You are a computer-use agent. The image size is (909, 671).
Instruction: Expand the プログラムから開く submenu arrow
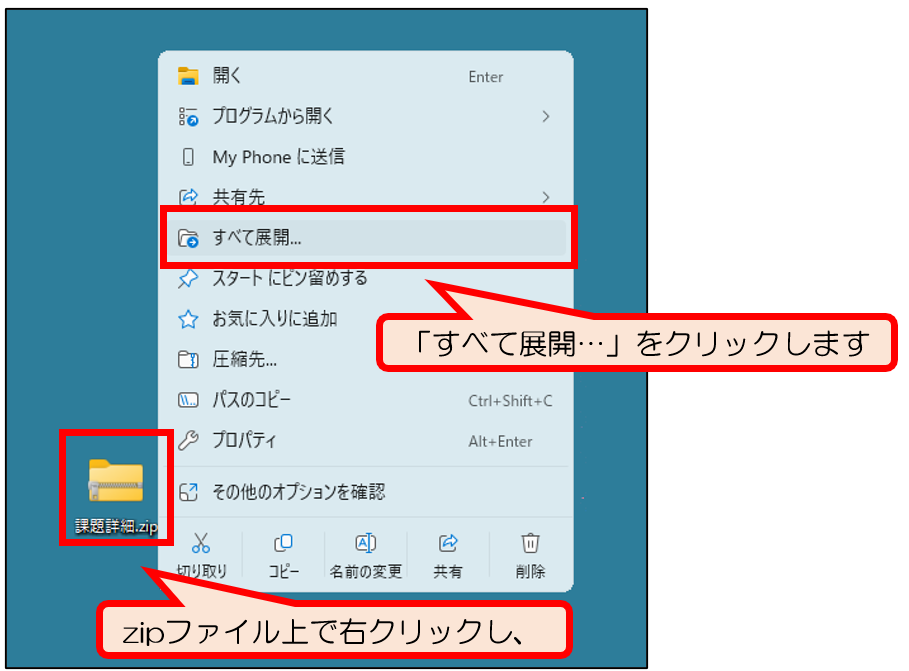coord(546,116)
